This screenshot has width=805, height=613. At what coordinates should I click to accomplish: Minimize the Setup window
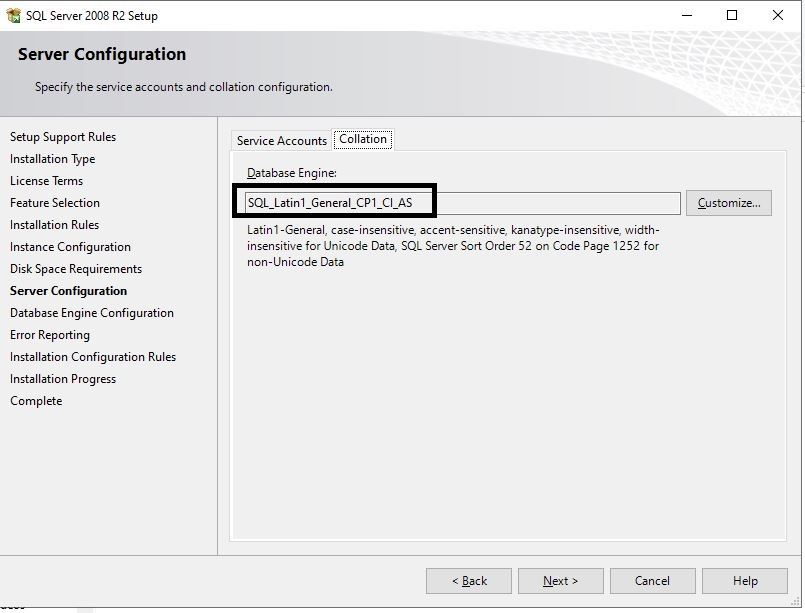click(687, 15)
